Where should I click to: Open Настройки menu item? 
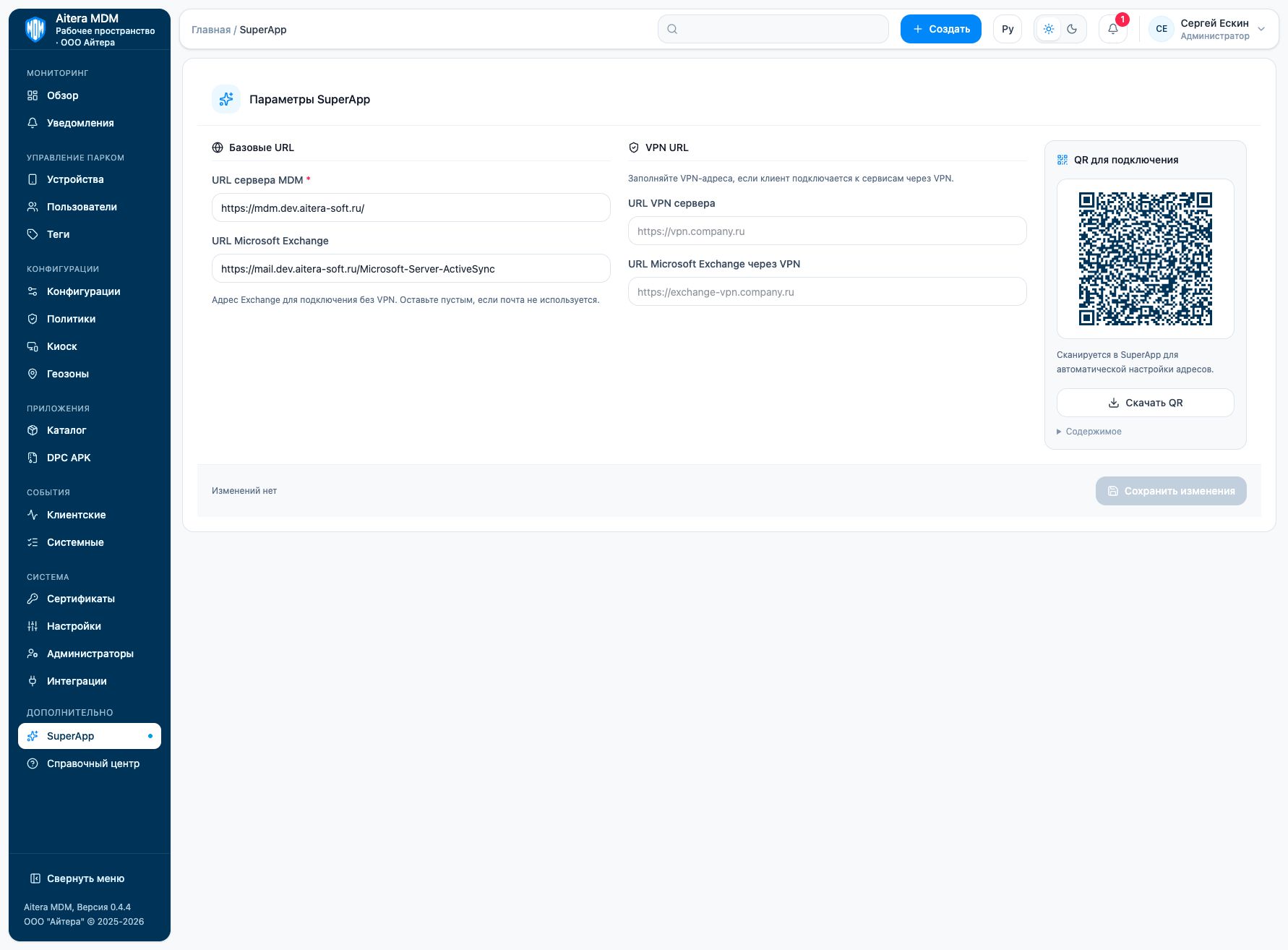tap(90, 626)
